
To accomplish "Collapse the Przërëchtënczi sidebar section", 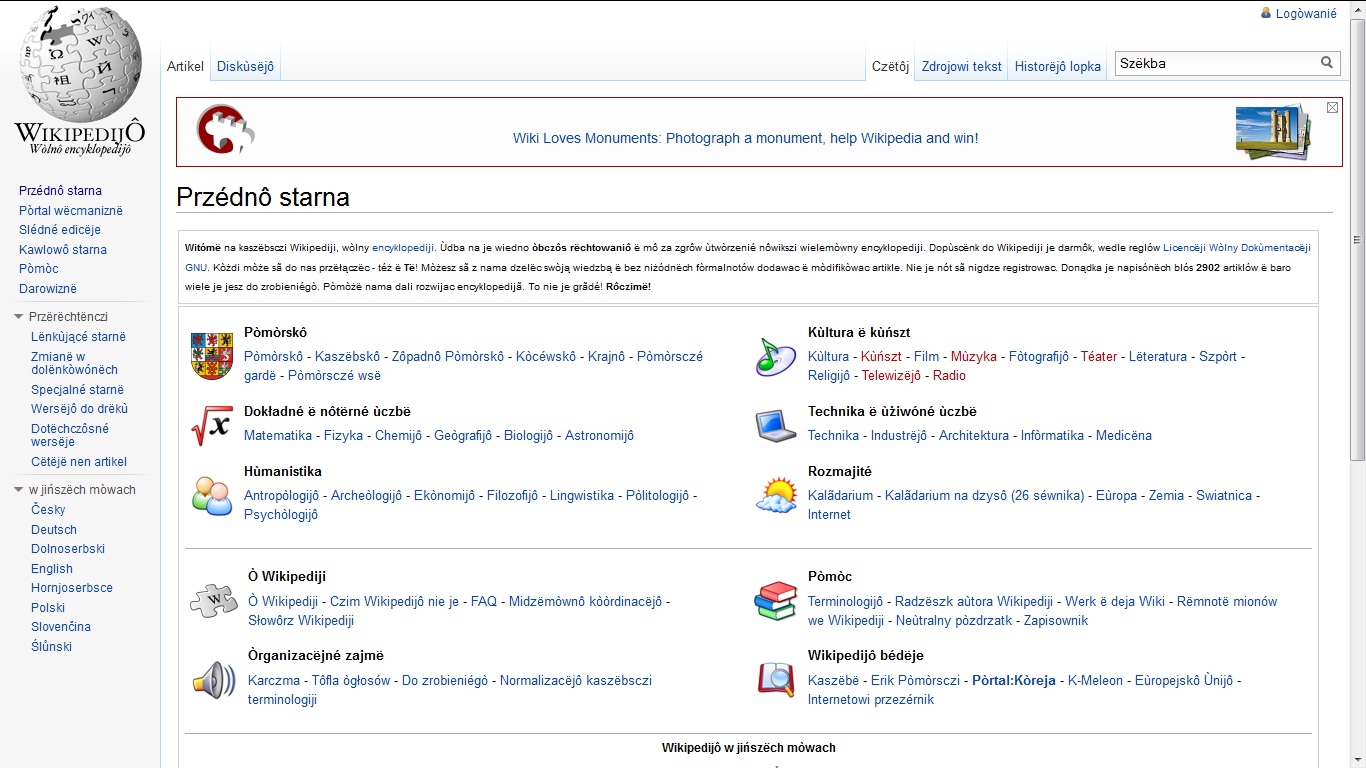I will (18, 317).
